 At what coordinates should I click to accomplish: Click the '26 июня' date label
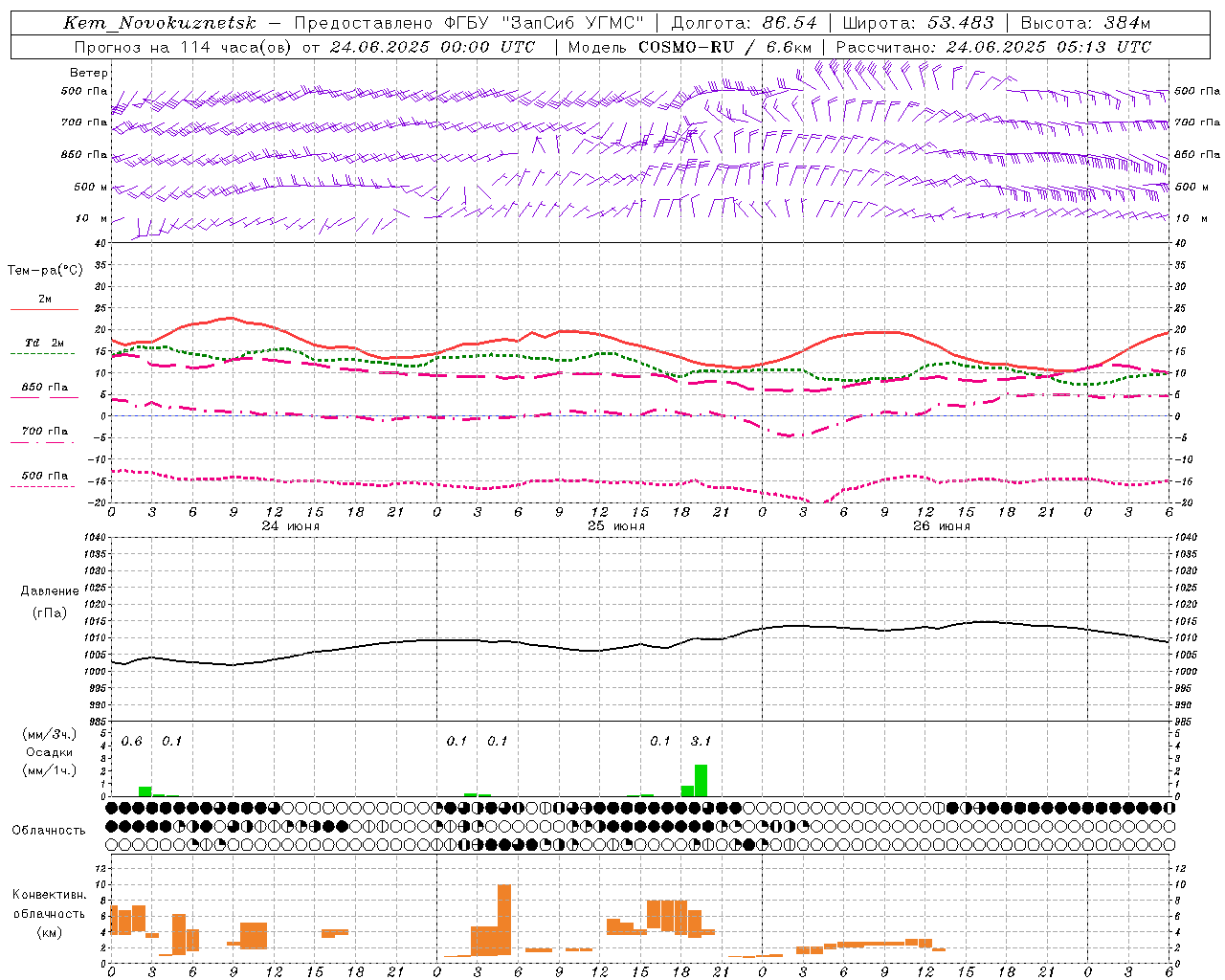(x=941, y=526)
